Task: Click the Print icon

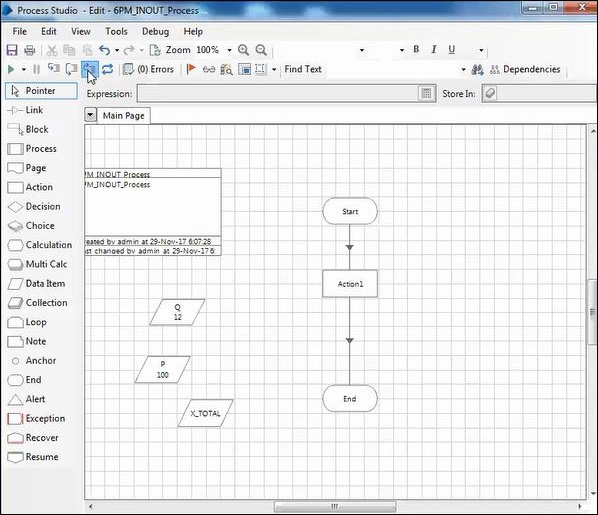Action: click(x=29, y=50)
